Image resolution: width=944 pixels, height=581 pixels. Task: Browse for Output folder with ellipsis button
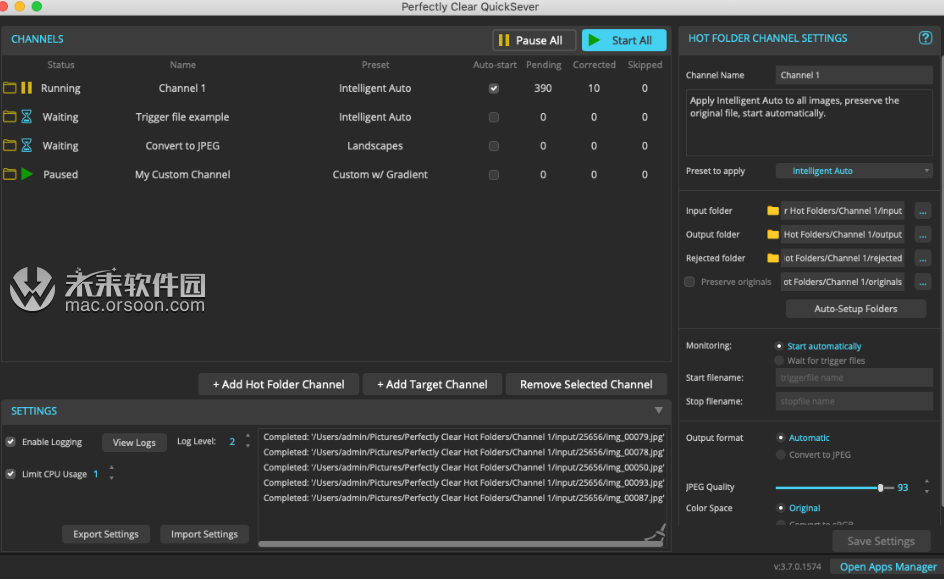click(922, 235)
